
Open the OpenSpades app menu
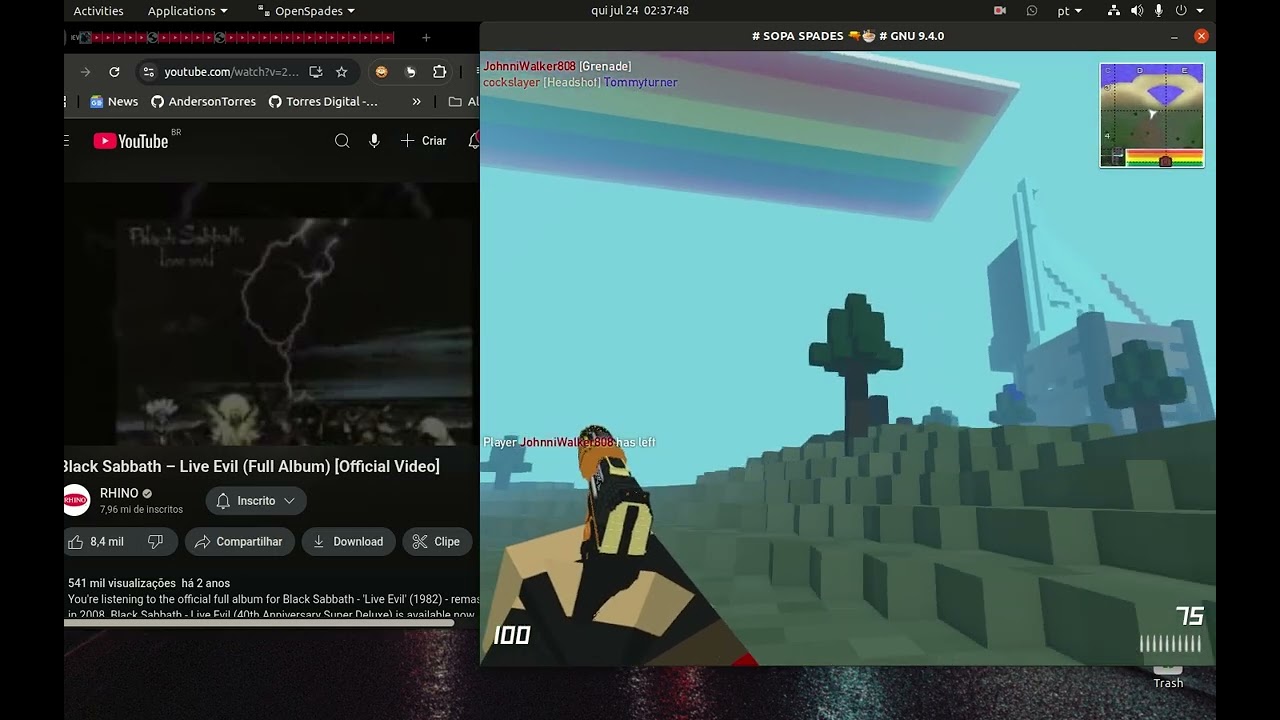click(x=307, y=11)
